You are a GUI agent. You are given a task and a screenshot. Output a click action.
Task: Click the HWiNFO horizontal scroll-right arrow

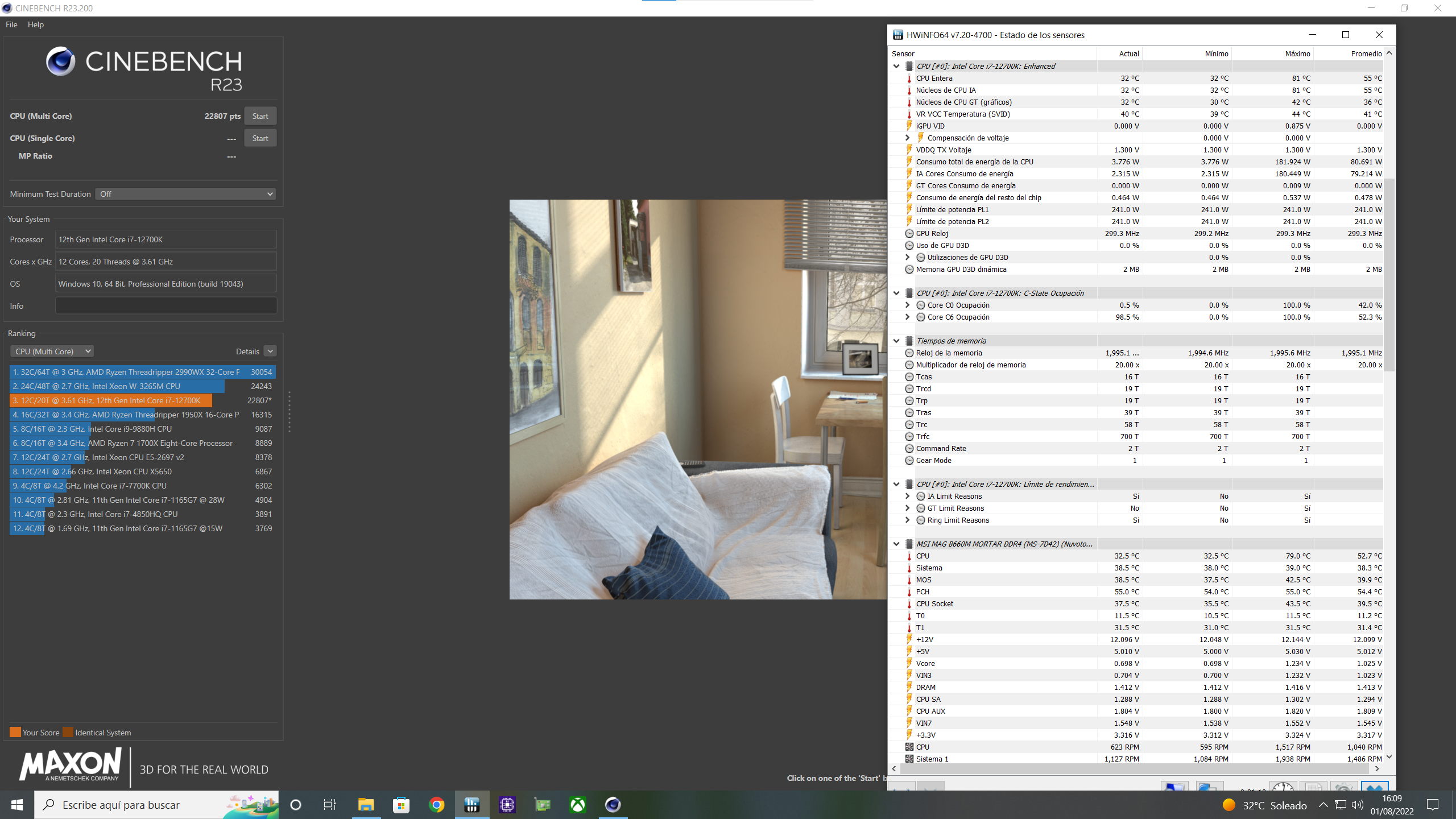pyautogui.click(x=1377, y=768)
